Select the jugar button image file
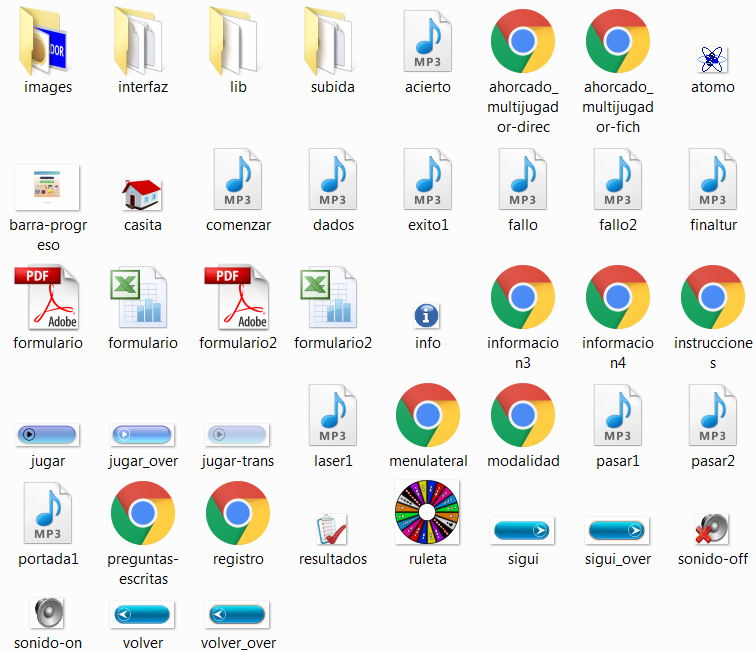Viewport: 756px width, 651px height. [x=47, y=435]
